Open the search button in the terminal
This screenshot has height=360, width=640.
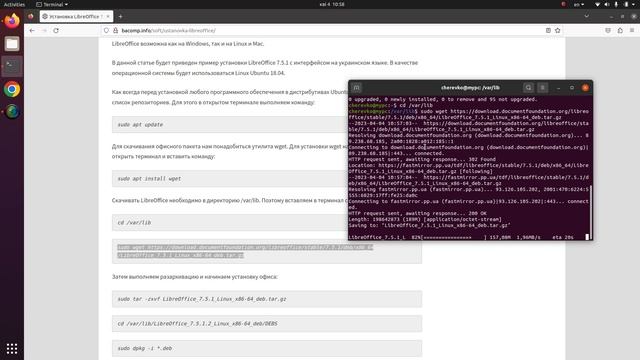pyautogui.click(x=529, y=88)
